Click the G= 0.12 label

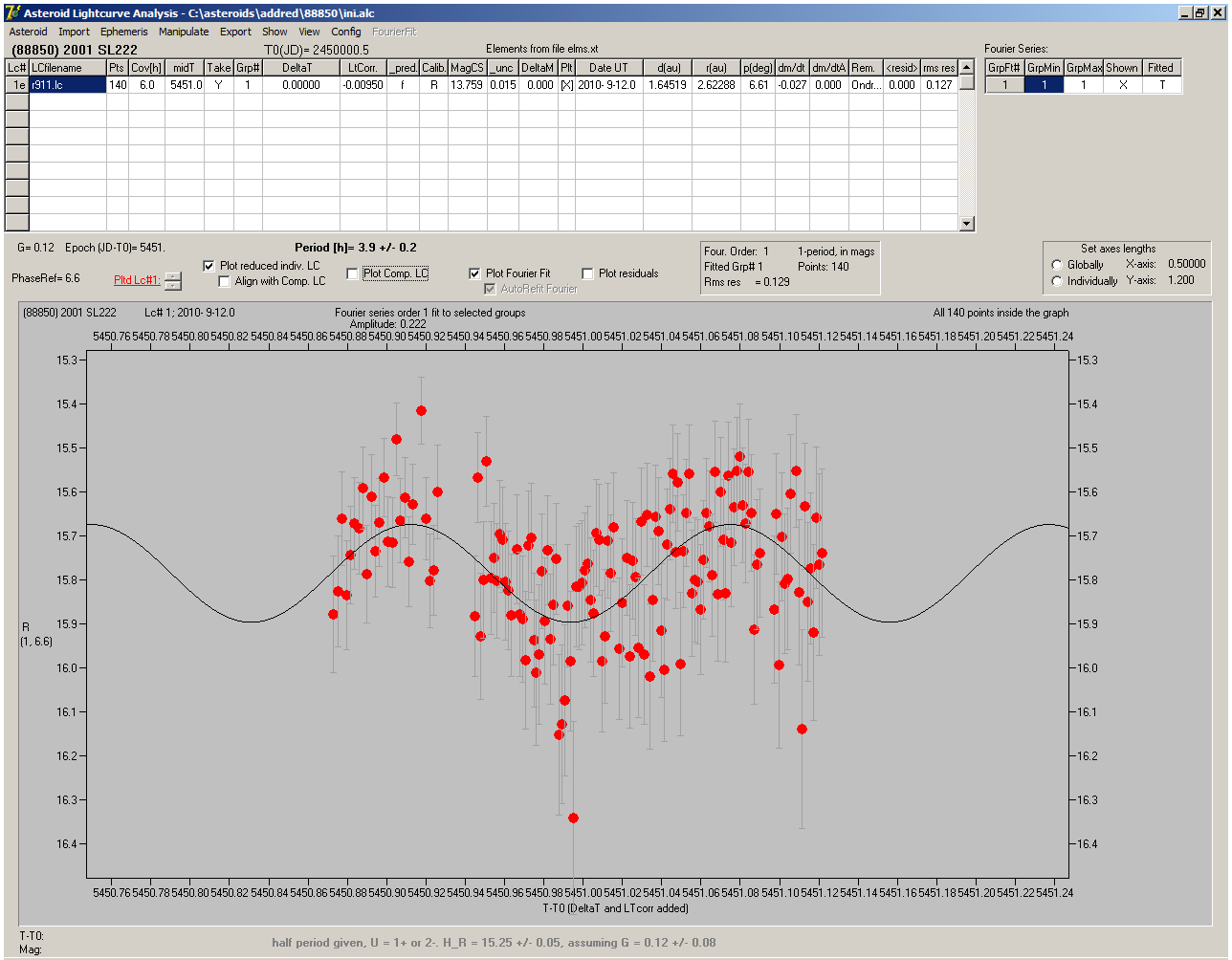35,248
